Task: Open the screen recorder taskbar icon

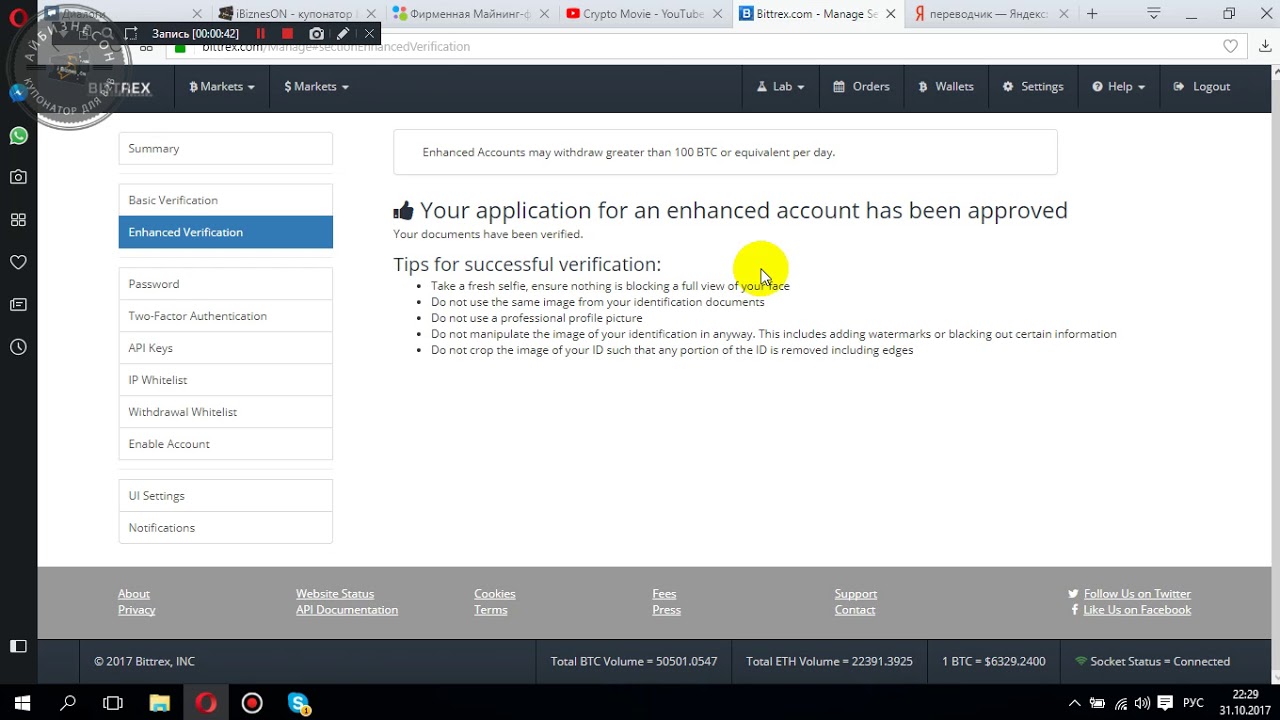Action: [x=252, y=703]
